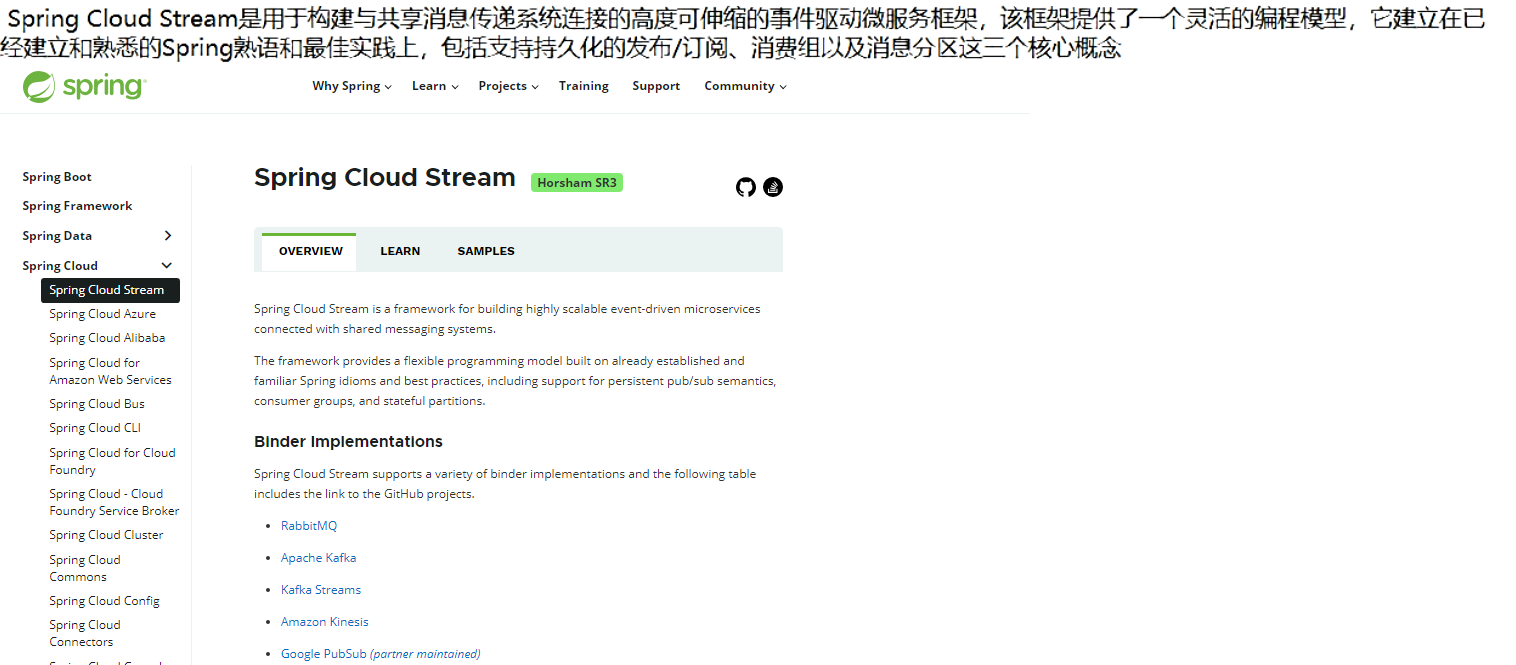Open the RabbitMQ binder link

coord(309,526)
